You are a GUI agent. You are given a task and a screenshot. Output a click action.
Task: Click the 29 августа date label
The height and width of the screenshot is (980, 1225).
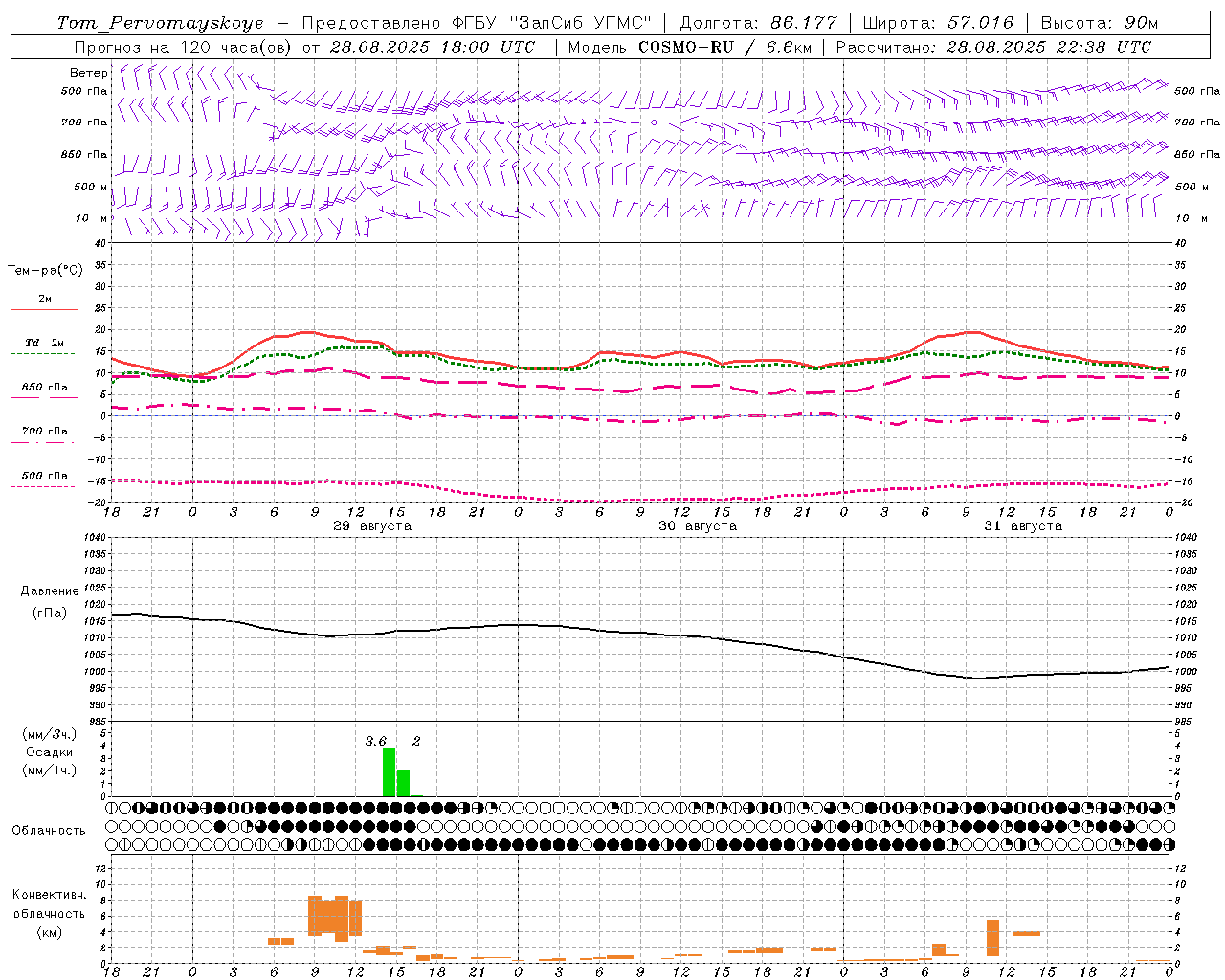pyautogui.click(x=372, y=526)
